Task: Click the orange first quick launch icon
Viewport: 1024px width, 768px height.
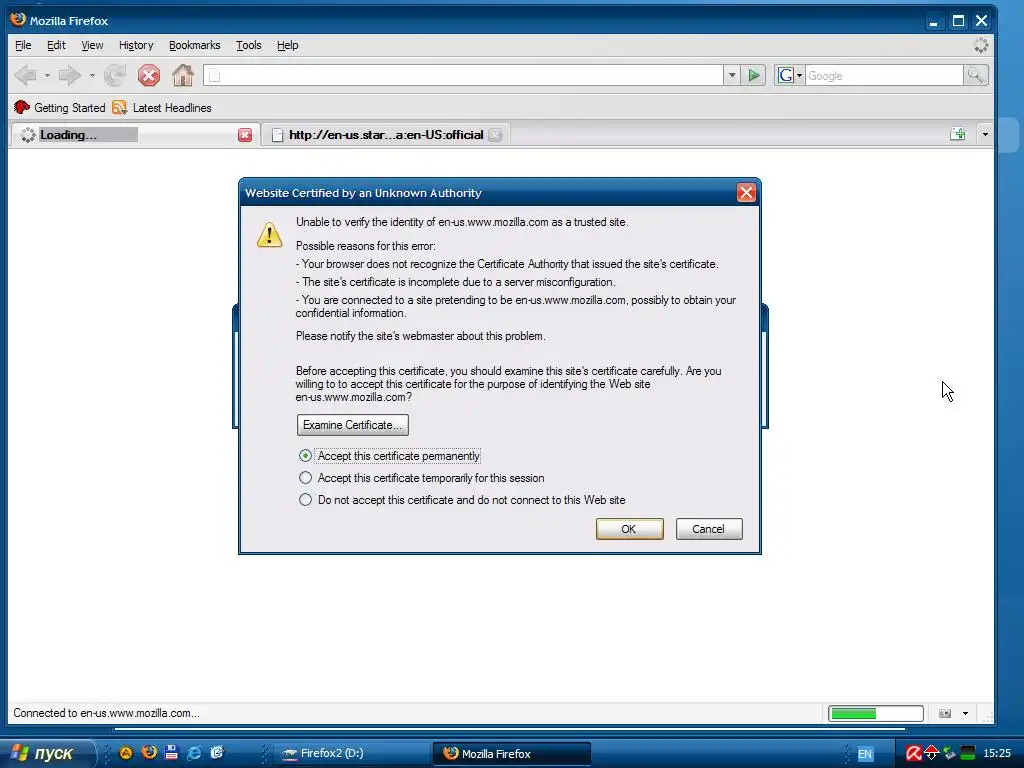Action: click(126, 752)
